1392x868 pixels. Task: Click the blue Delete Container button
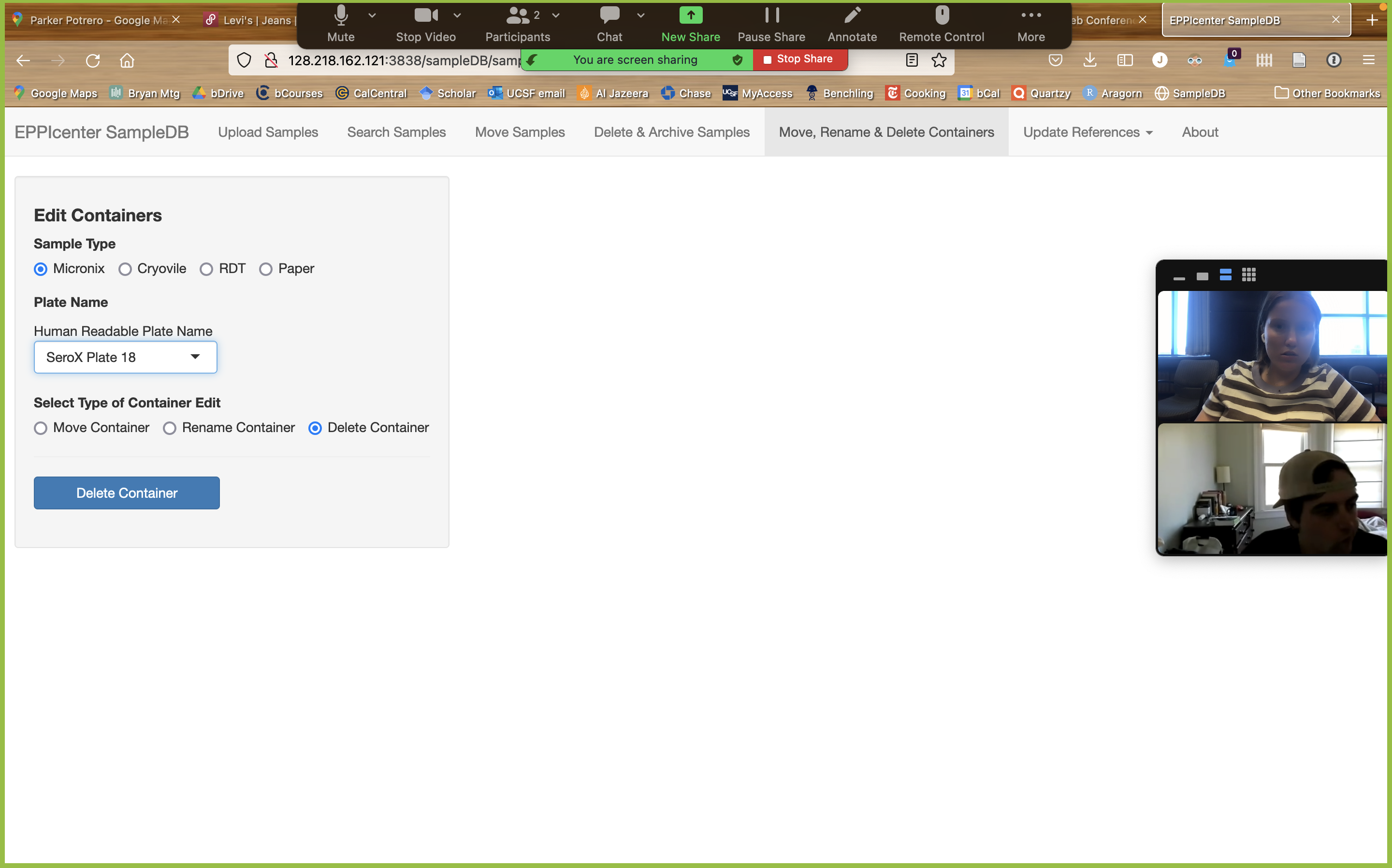tap(126, 493)
